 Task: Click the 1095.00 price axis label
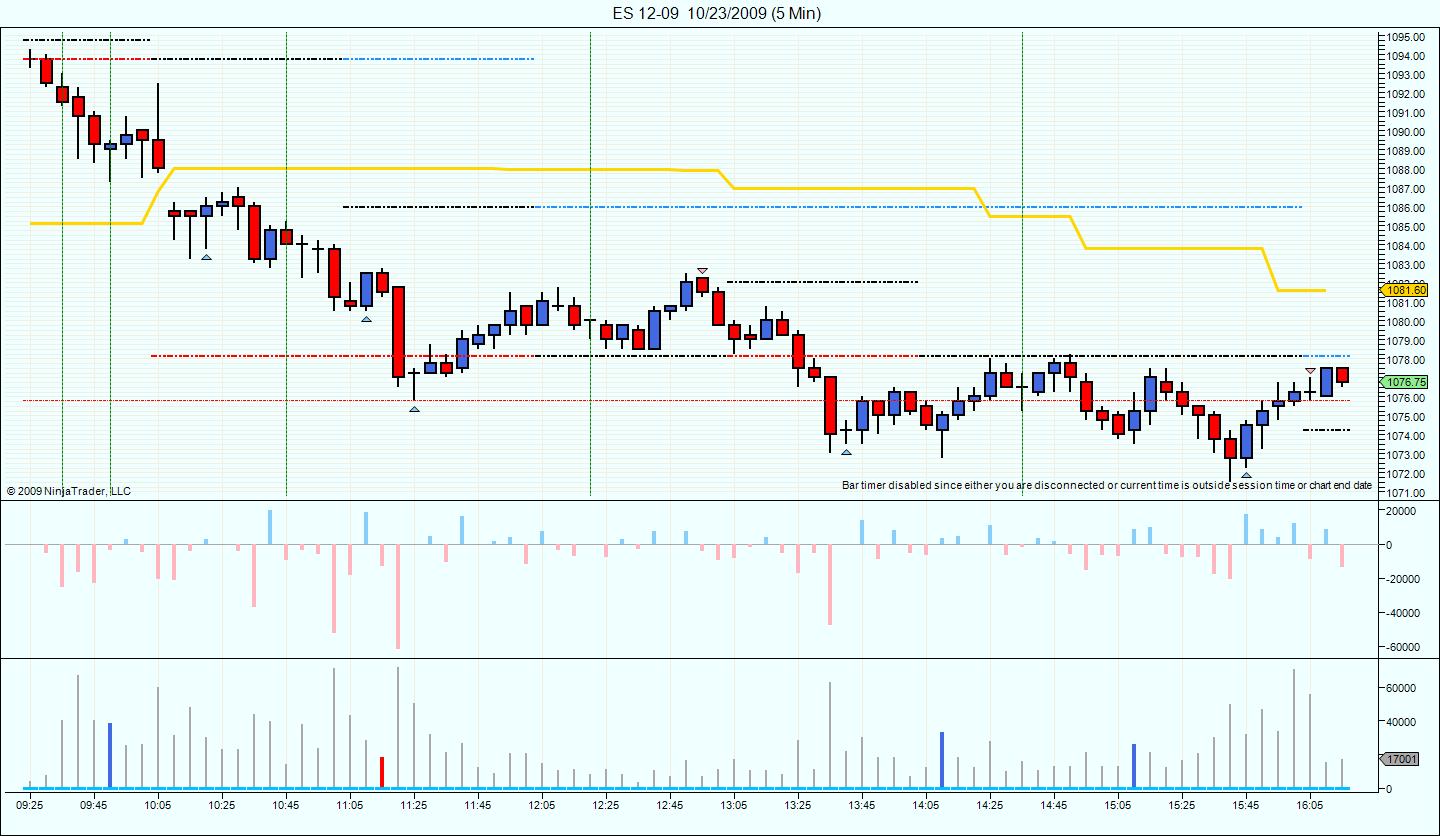pyautogui.click(x=1405, y=37)
